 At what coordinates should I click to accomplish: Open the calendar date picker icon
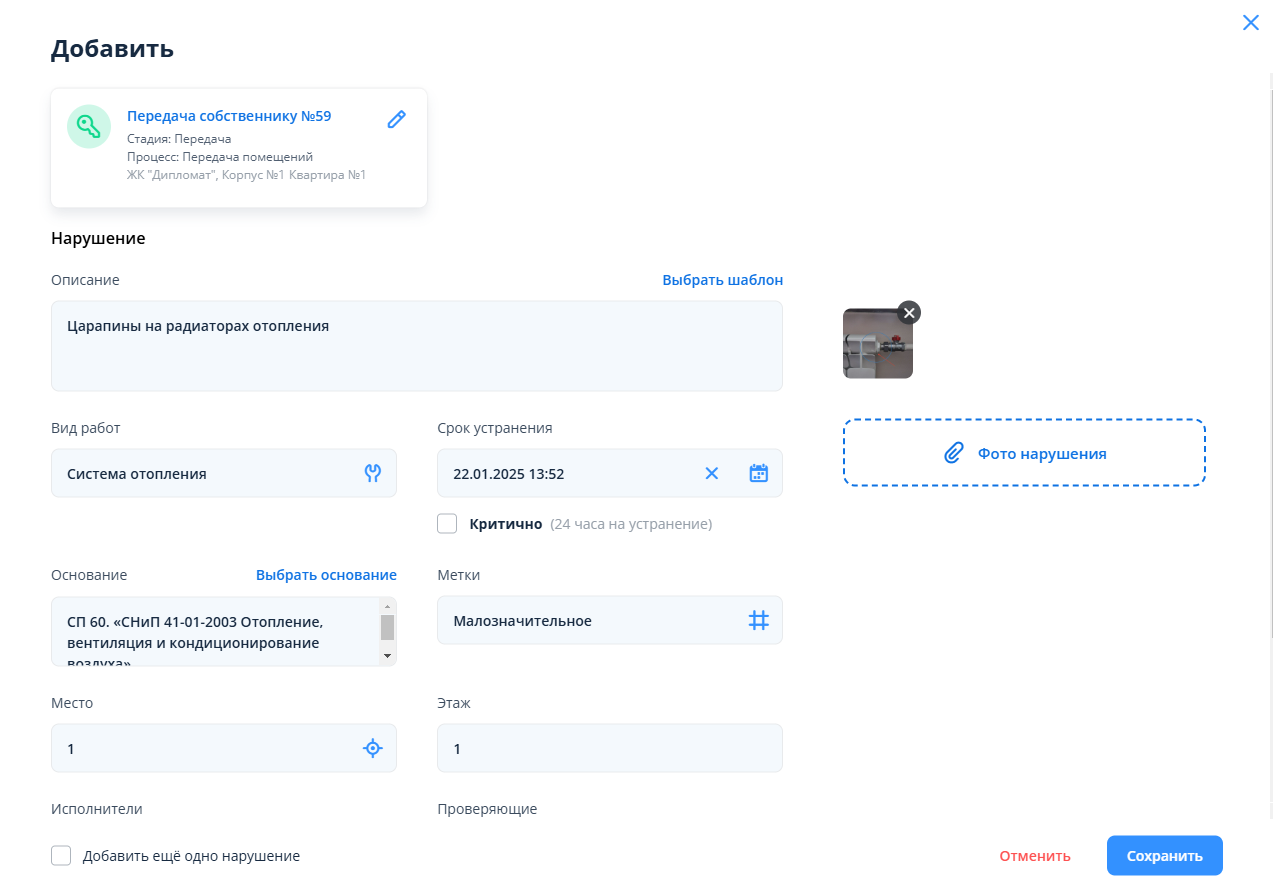(x=758, y=473)
